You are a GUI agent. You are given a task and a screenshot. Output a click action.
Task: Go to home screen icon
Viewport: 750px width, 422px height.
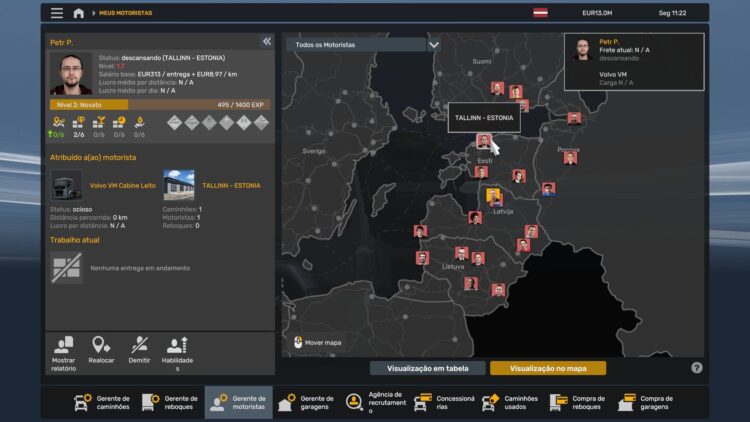pyautogui.click(x=78, y=13)
